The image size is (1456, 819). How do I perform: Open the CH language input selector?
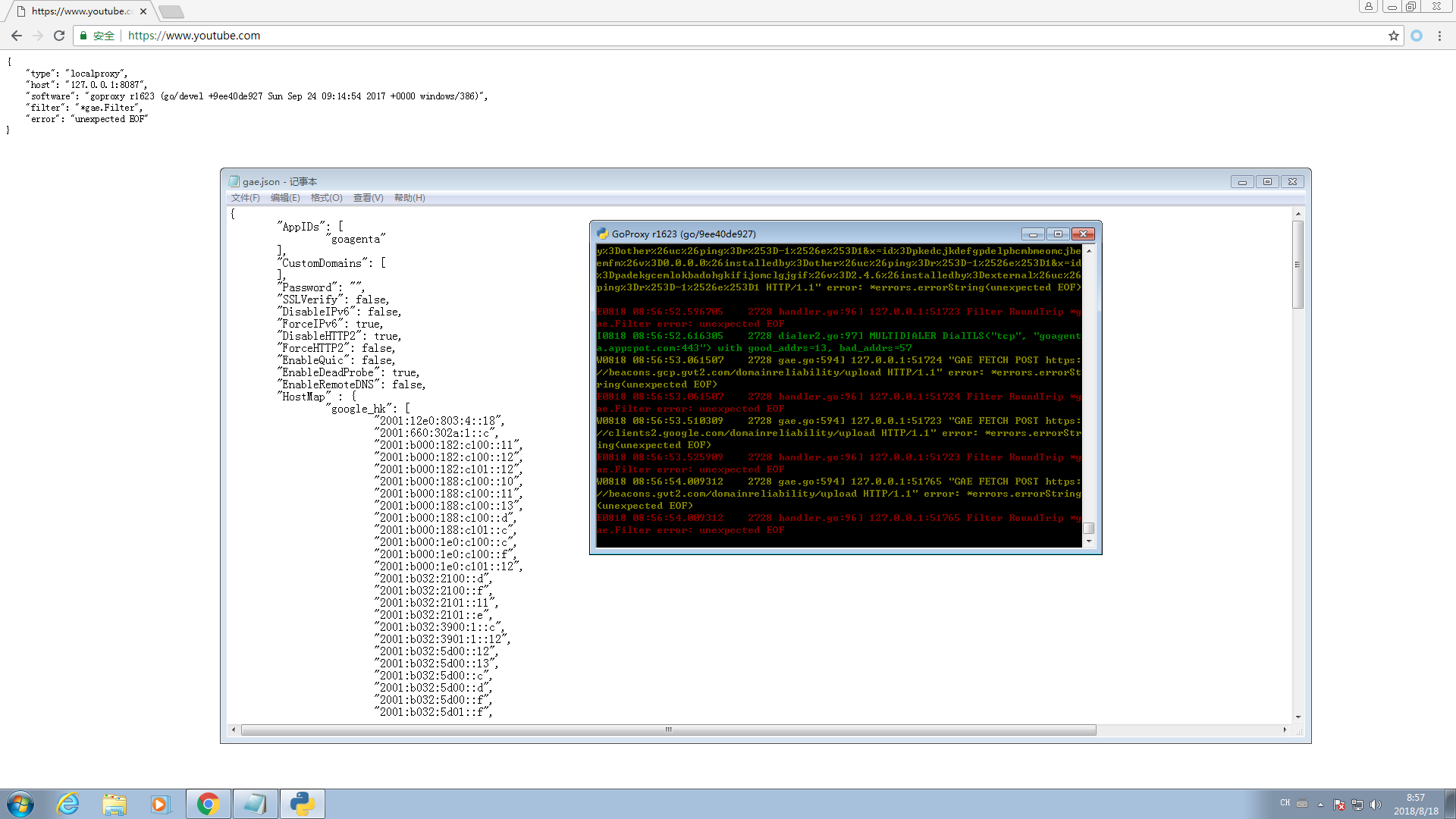tap(1285, 804)
